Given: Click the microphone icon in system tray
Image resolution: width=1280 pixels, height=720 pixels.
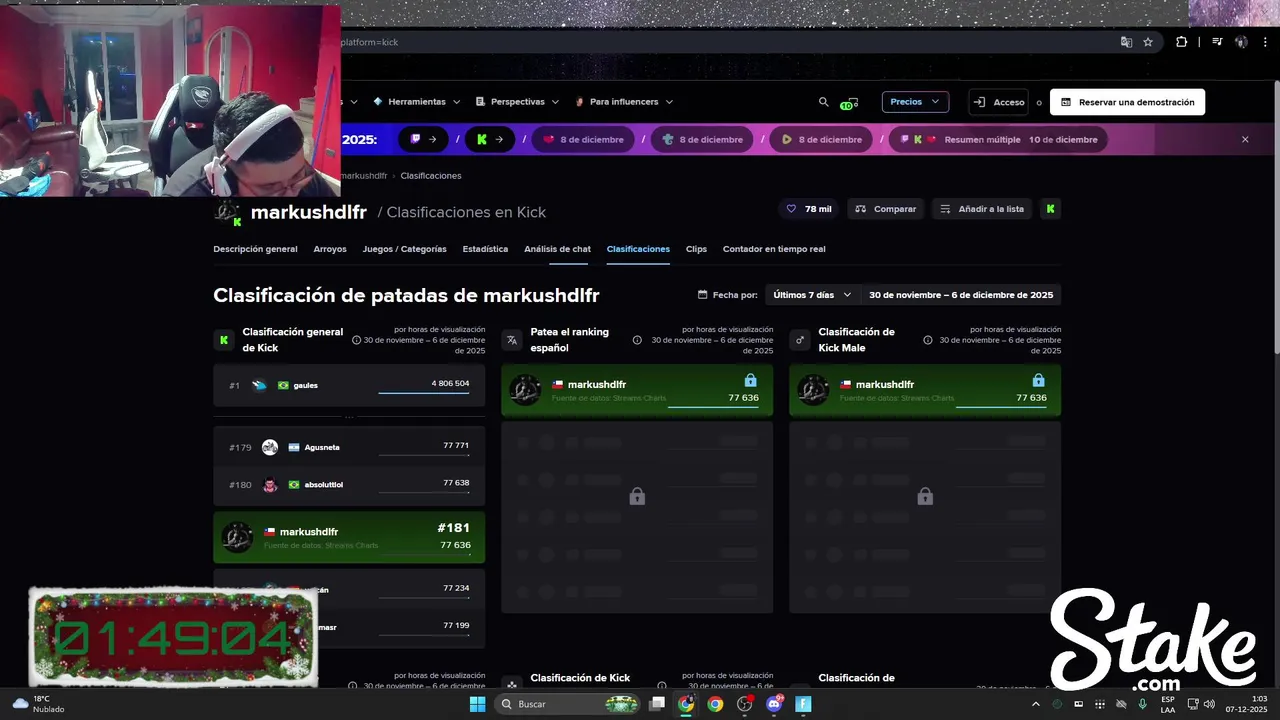Looking at the screenshot, I should point(1142,704).
